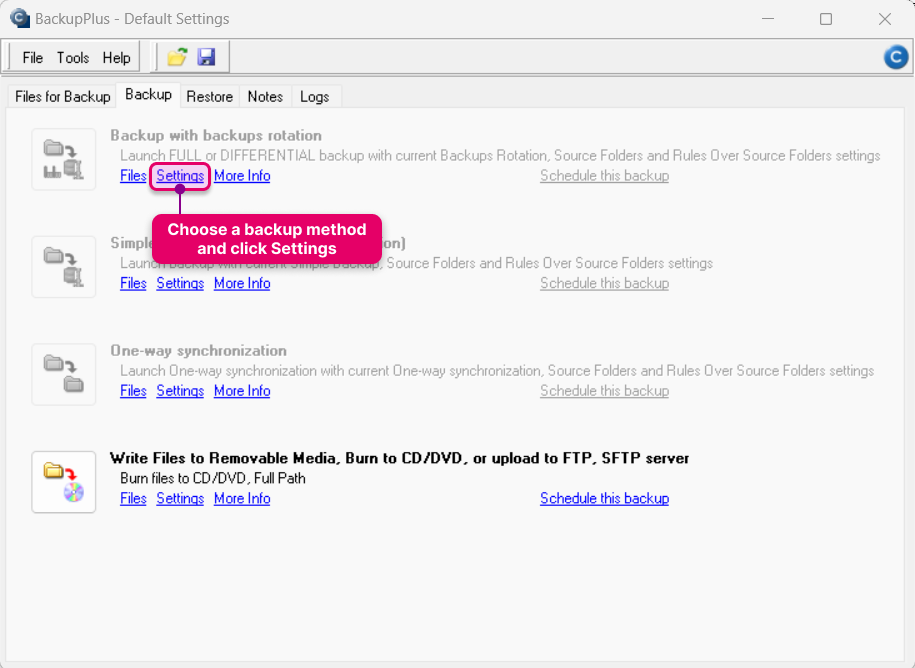Image resolution: width=915 pixels, height=668 pixels.
Task: Click the 'Launch One-way synchronization with current' description
Action: [497, 371]
